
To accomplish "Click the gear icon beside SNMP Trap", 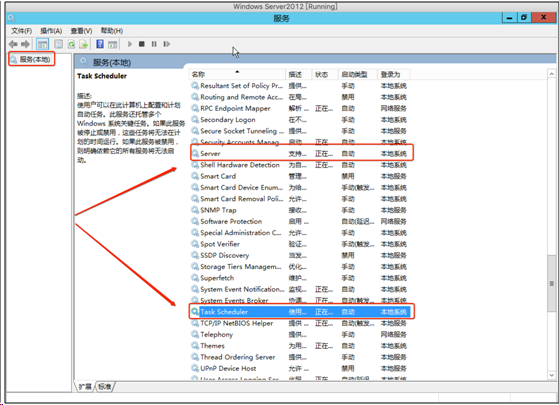I will click(195, 210).
